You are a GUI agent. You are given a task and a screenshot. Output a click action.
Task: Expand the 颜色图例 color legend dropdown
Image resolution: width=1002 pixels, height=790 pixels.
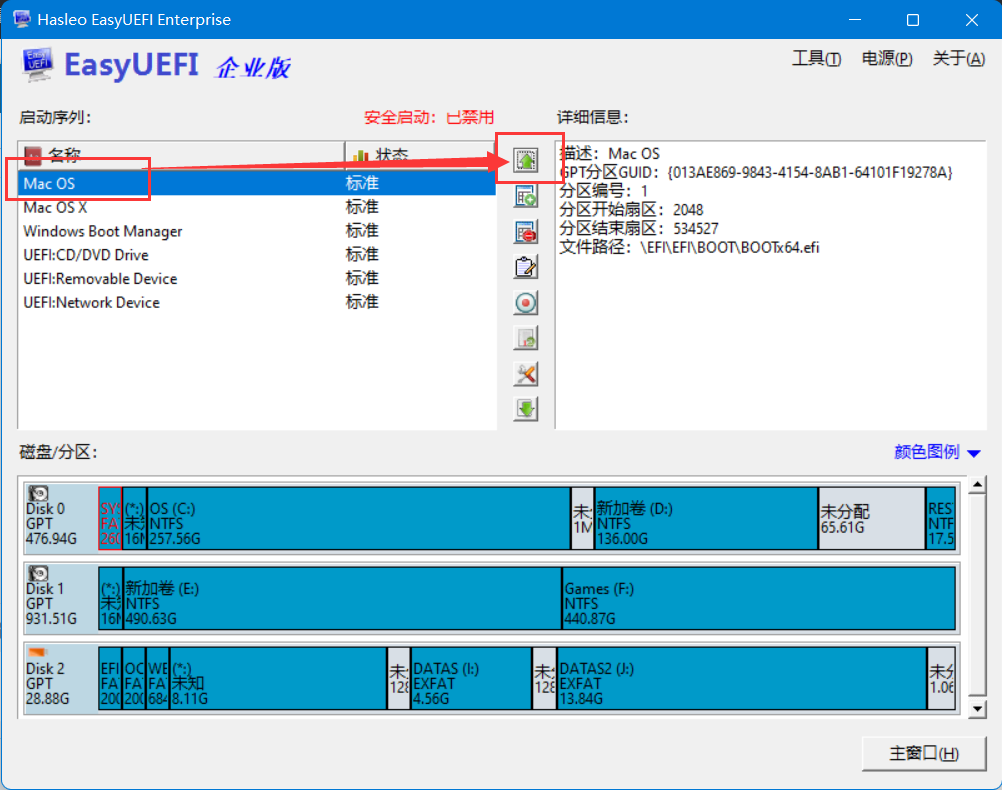934,452
